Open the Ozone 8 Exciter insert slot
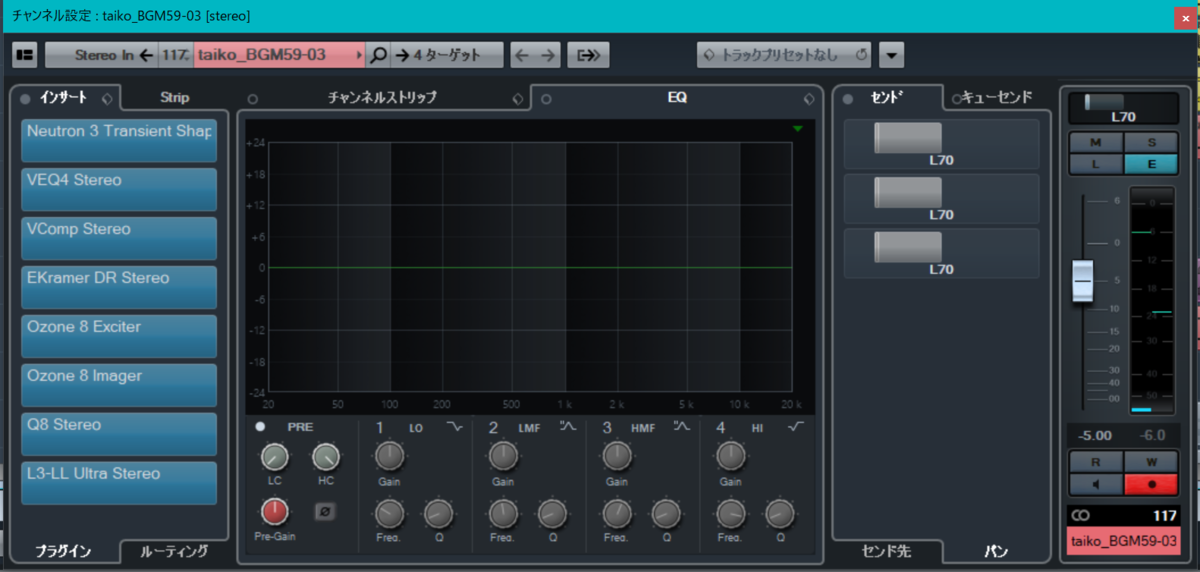1200x572 pixels. 119,336
